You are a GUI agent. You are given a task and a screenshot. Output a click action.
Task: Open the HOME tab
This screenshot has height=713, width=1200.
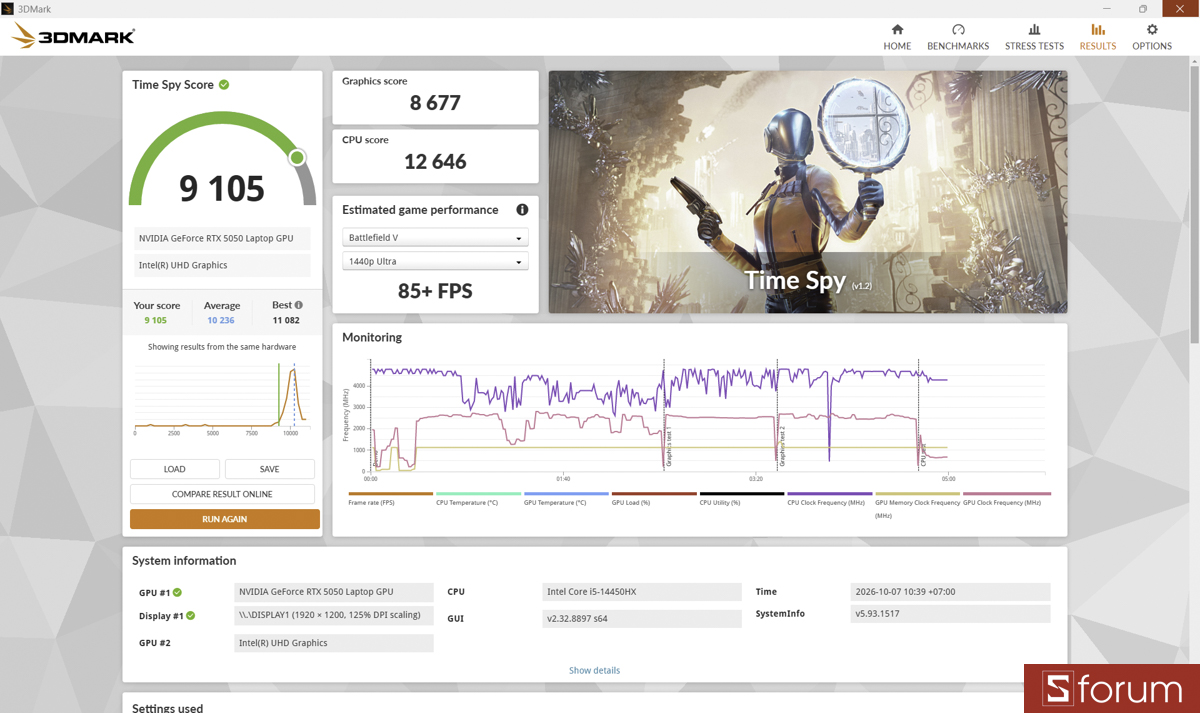(x=897, y=37)
